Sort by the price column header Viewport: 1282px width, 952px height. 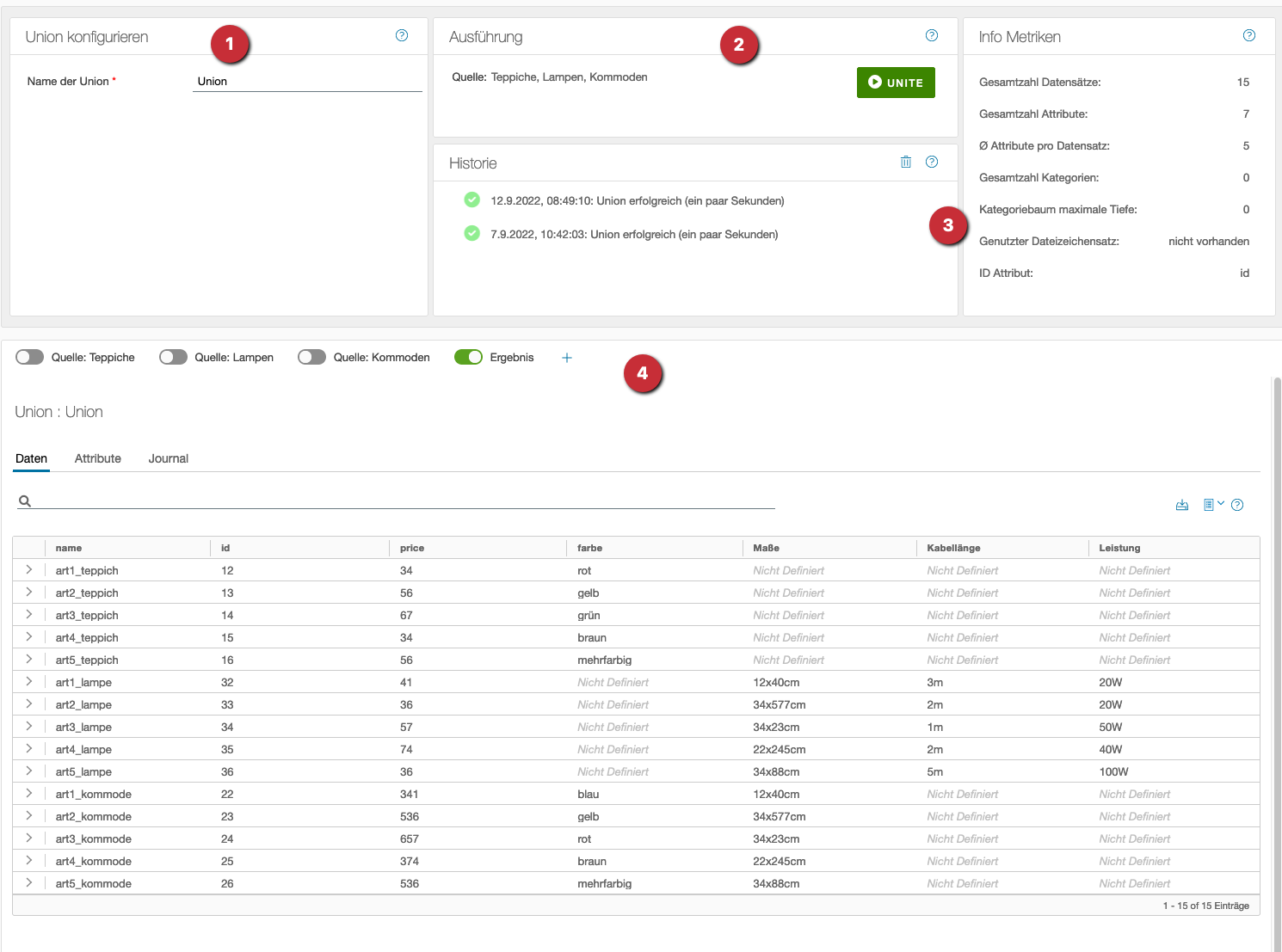[x=412, y=548]
